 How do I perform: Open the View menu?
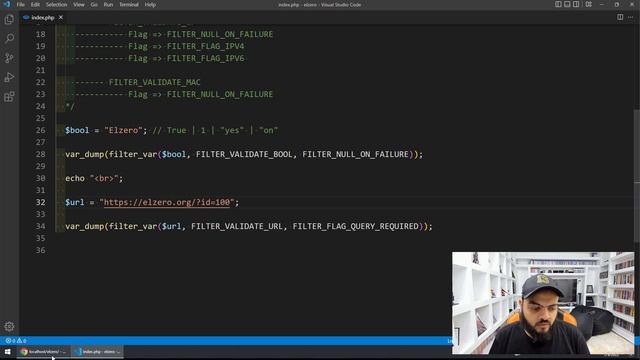[79, 4]
